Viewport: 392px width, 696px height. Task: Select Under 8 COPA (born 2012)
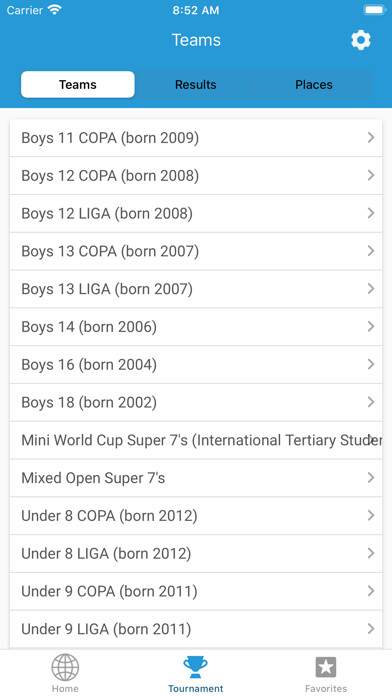(x=196, y=516)
